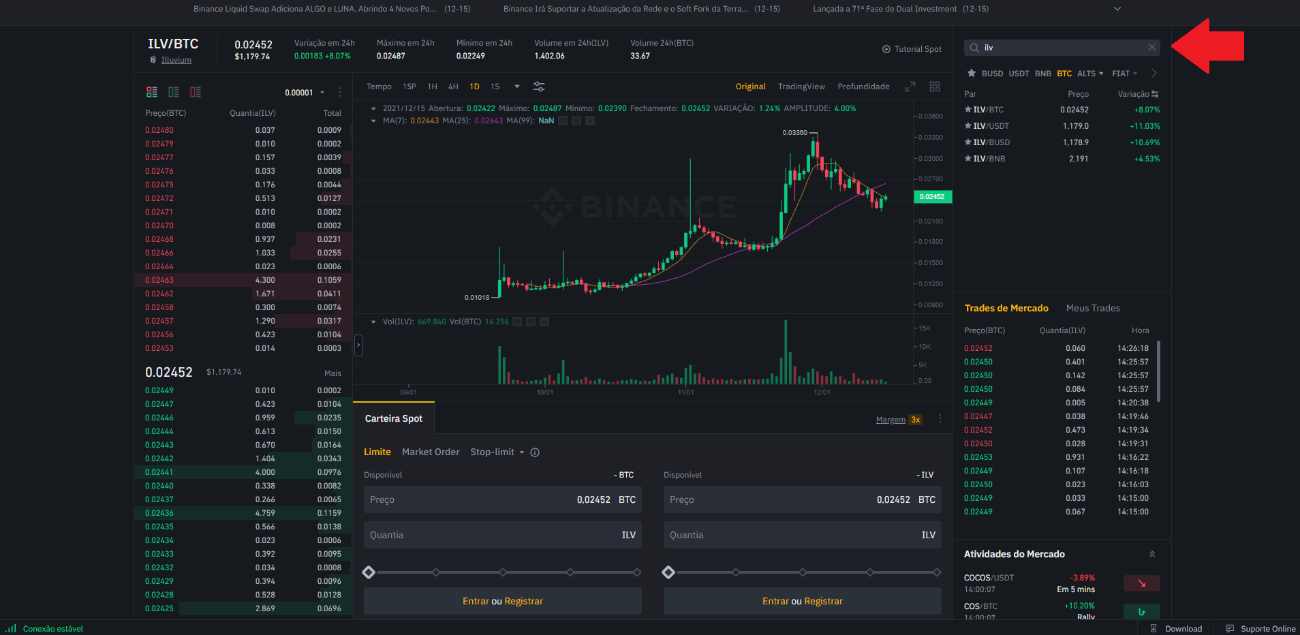Collapse the Atividades do Mercado panel

tap(1152, 554)
